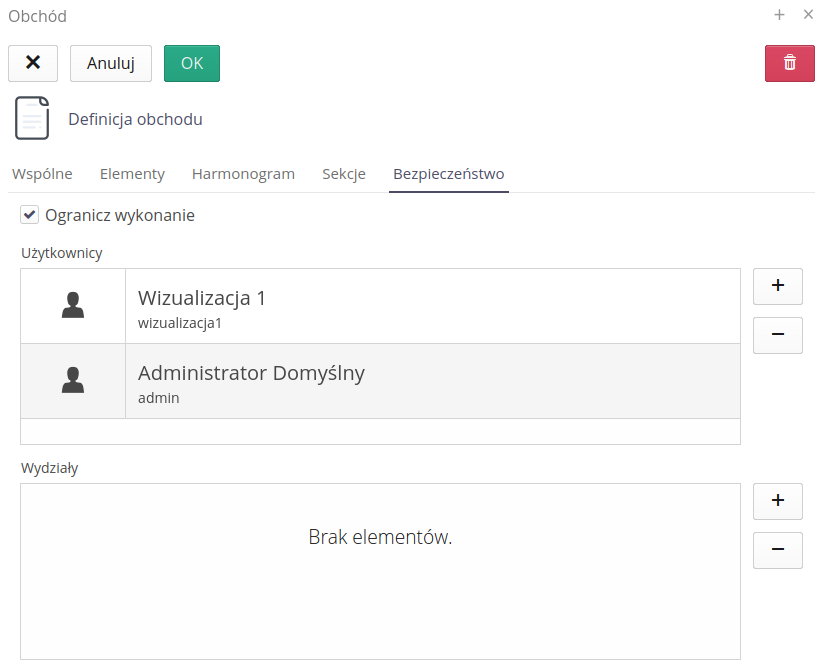Add a user with the plus button
The width and height of the screenshot is (821, 672).
coord(777,286)
